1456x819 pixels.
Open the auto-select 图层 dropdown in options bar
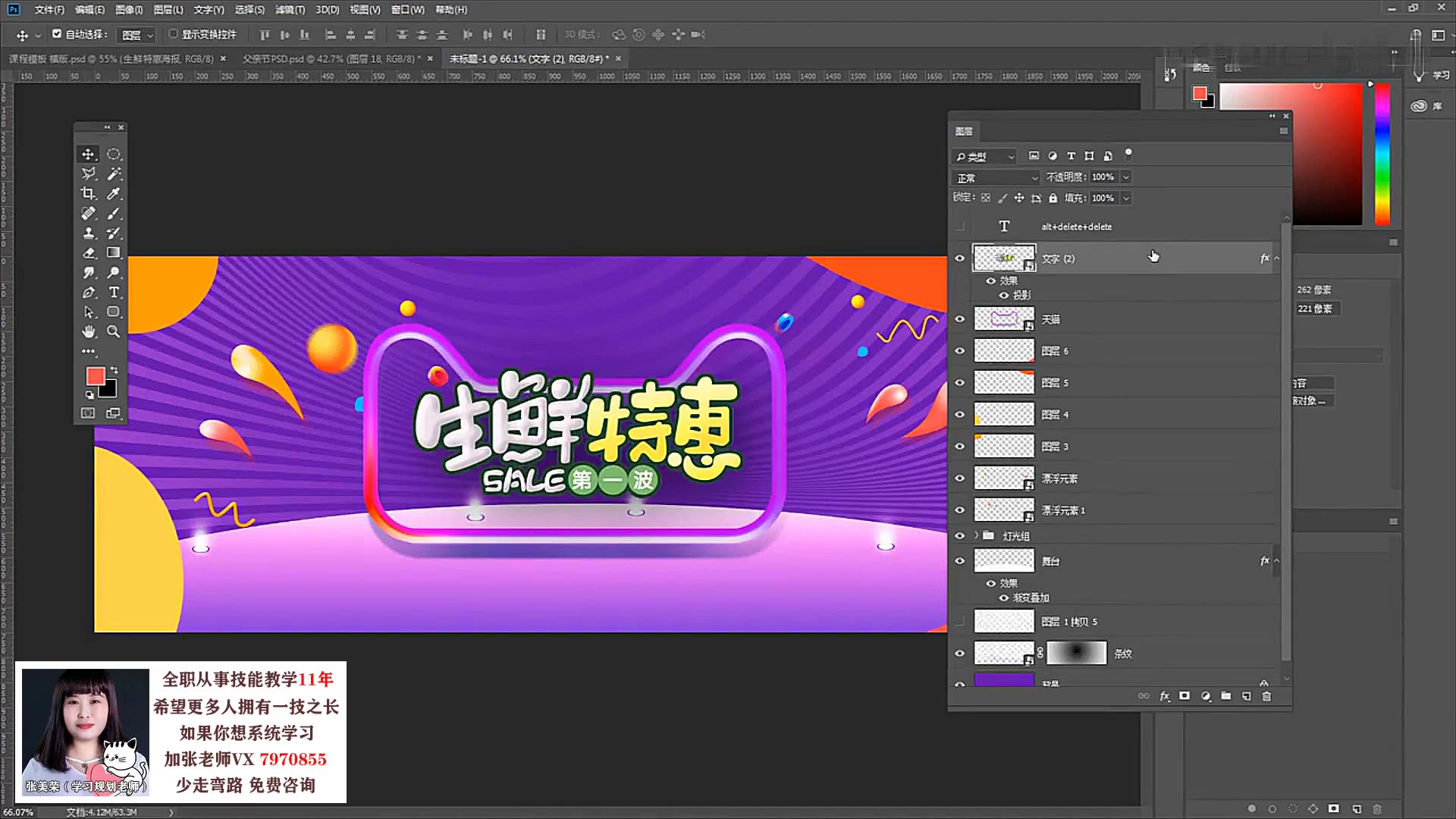(x=137, y=35)
